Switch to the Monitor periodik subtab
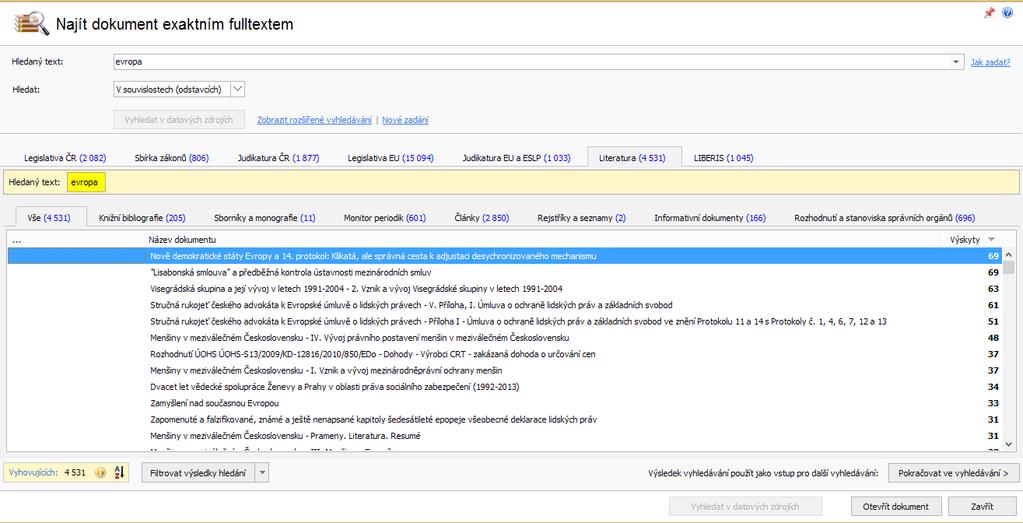The width and height of the screenshot is (1023, 523). [x=385, y=218]
